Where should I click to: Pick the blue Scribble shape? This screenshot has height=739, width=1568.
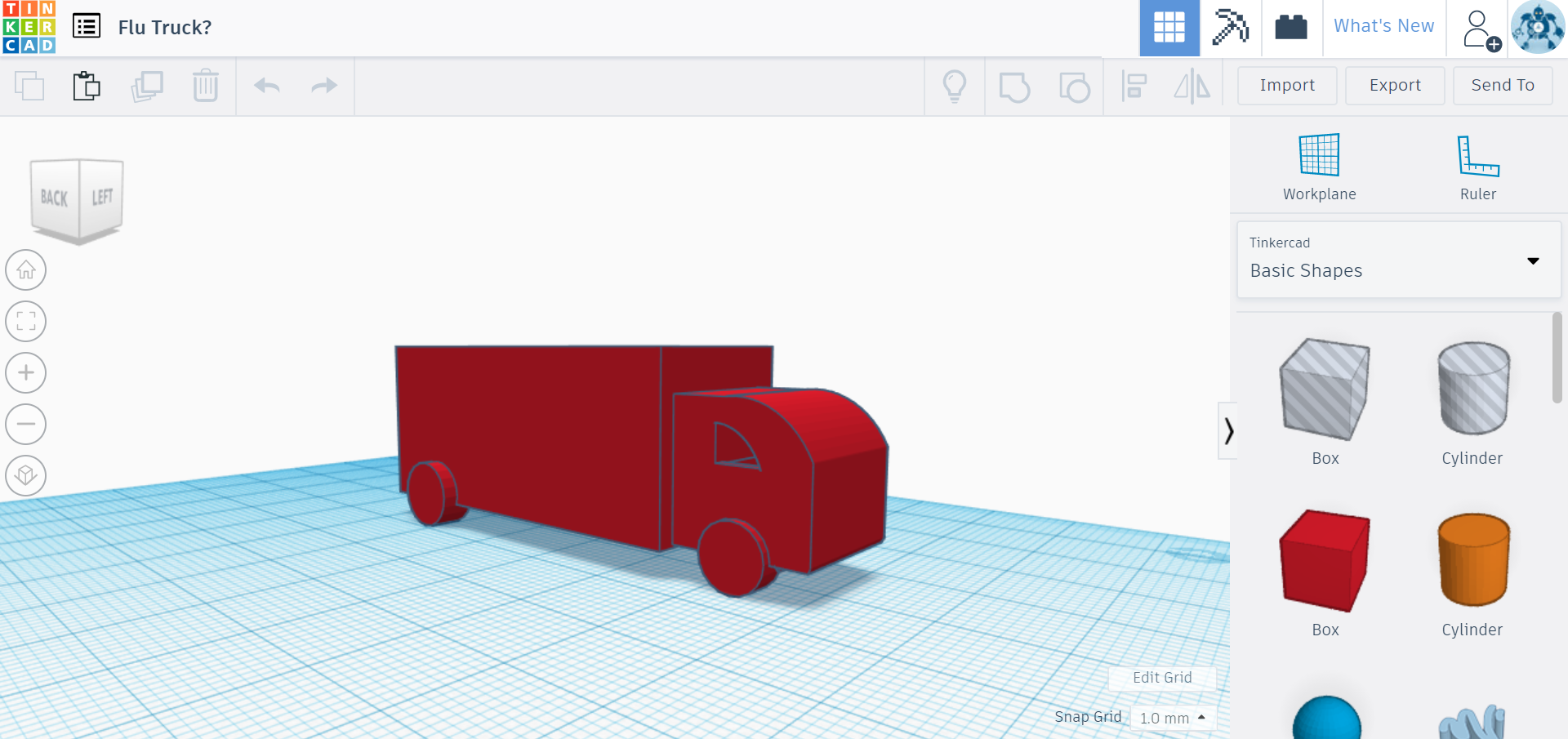1472,722
